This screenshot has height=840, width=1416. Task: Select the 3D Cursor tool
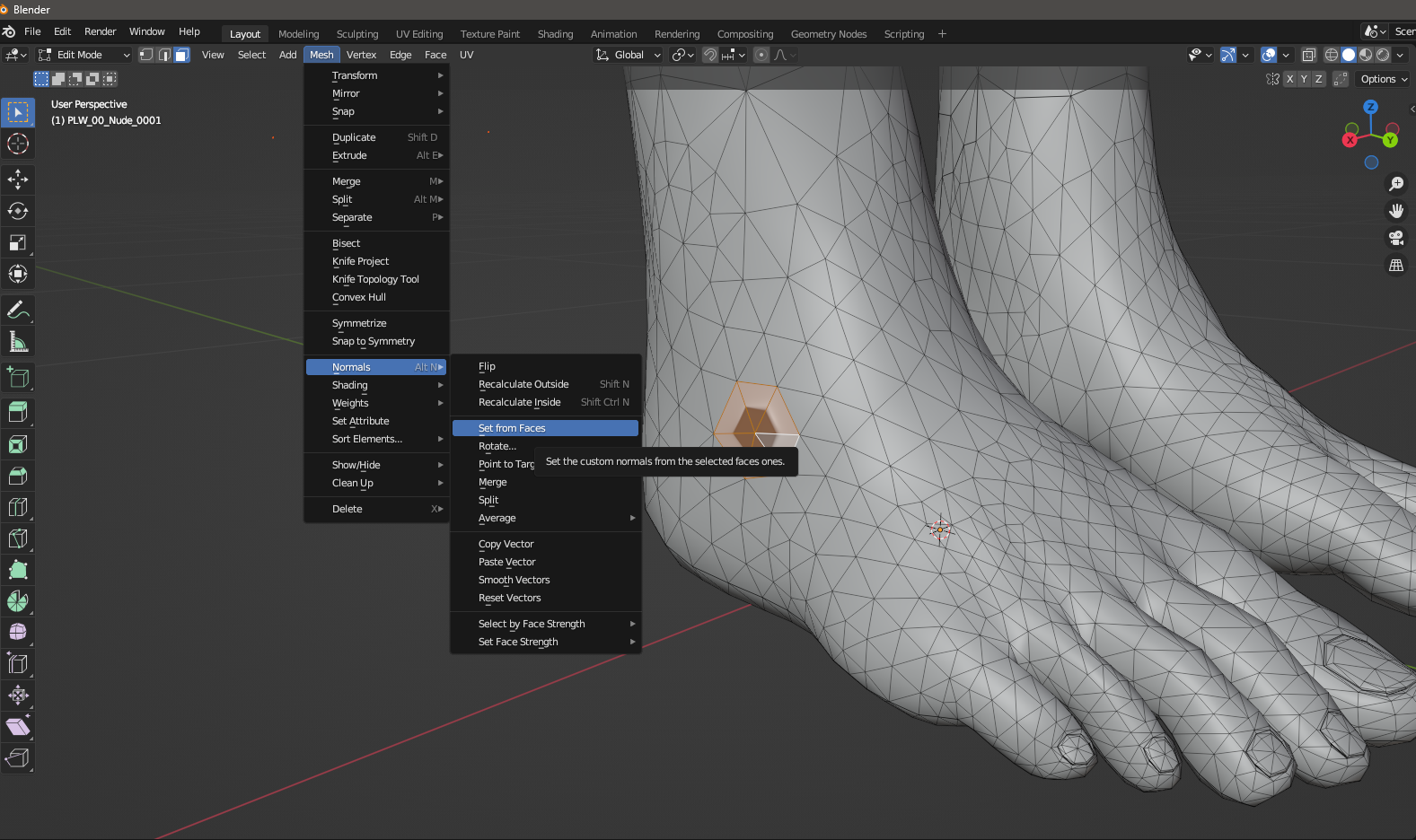click(18, 144)
